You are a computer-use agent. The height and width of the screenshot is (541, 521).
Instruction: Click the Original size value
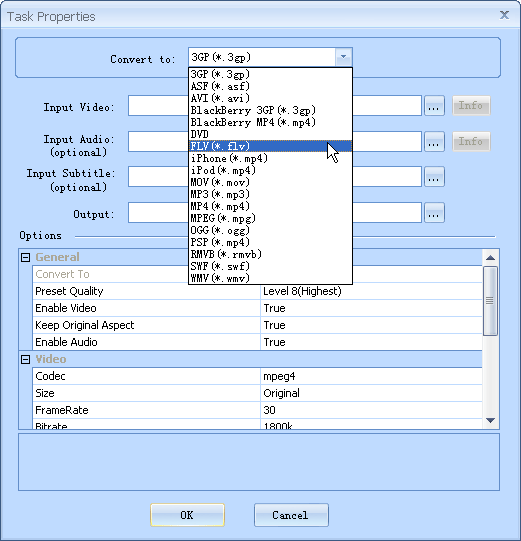281,393
